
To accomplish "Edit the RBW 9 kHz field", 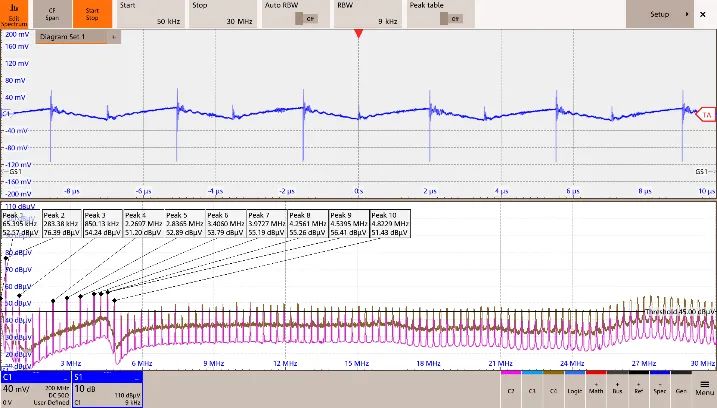I will [368, 14].
